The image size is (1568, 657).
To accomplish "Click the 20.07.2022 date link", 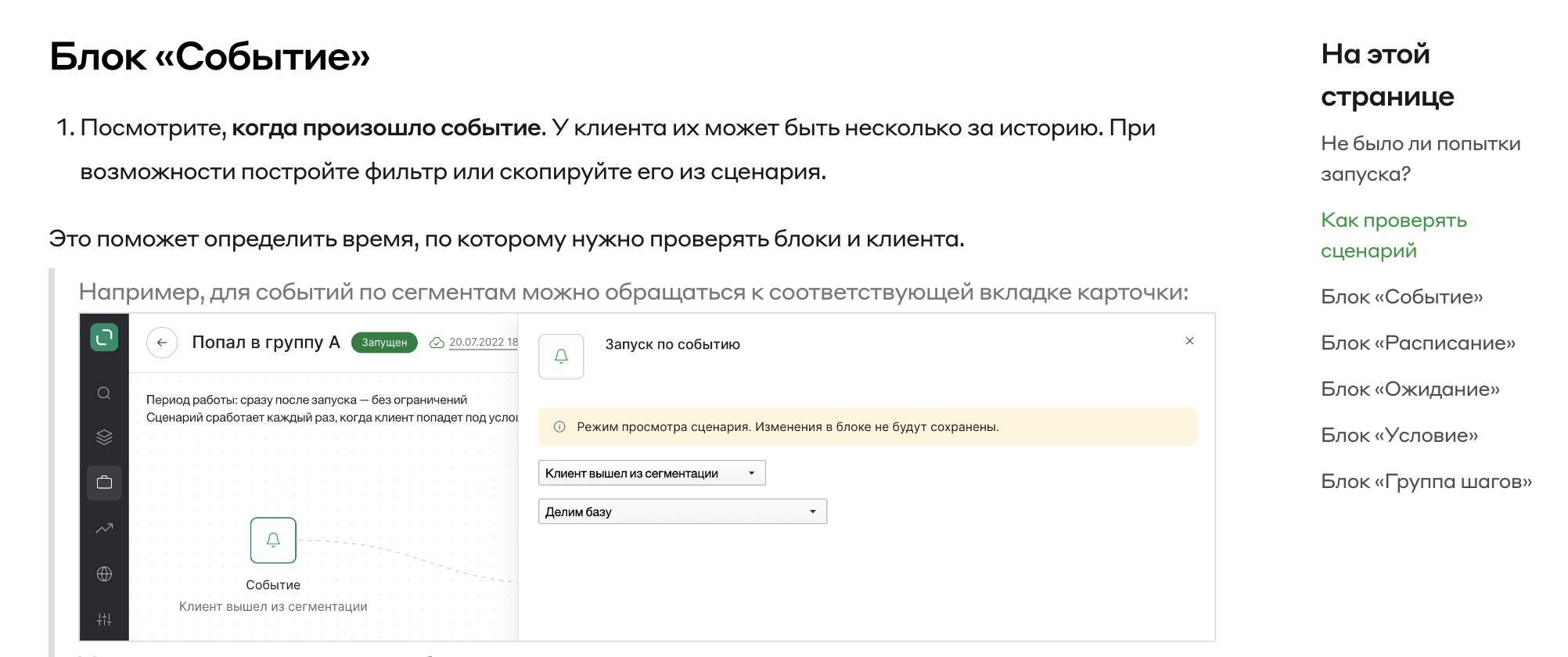I will pos(484,343).
